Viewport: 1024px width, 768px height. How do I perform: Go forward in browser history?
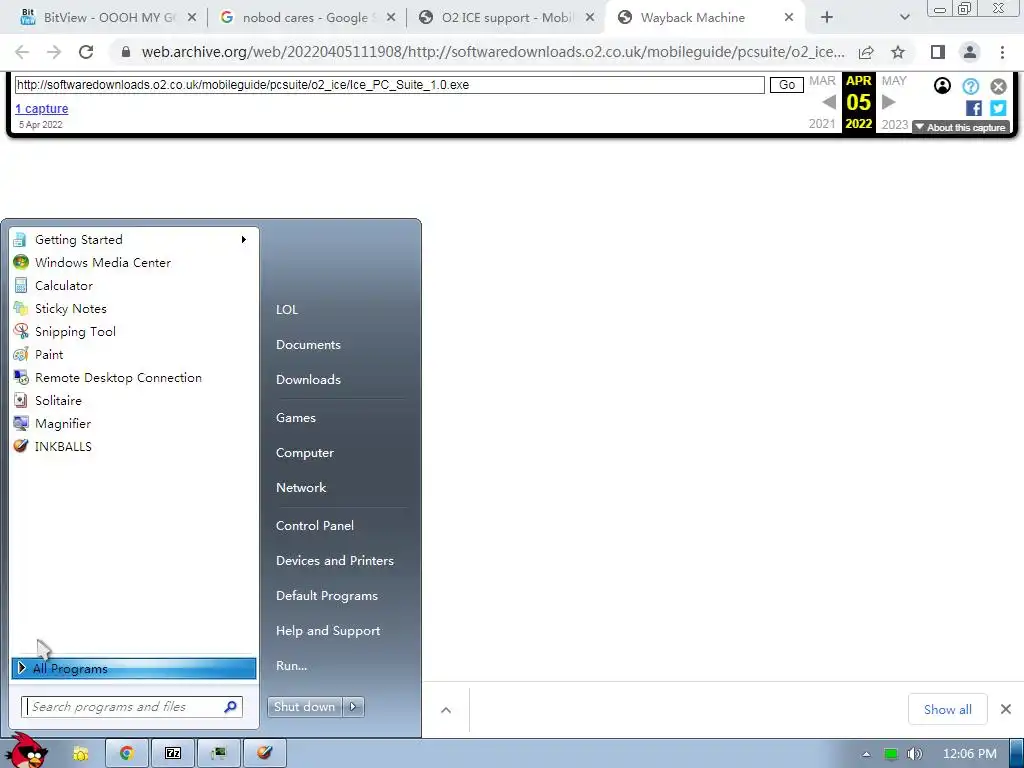[54, 52]
